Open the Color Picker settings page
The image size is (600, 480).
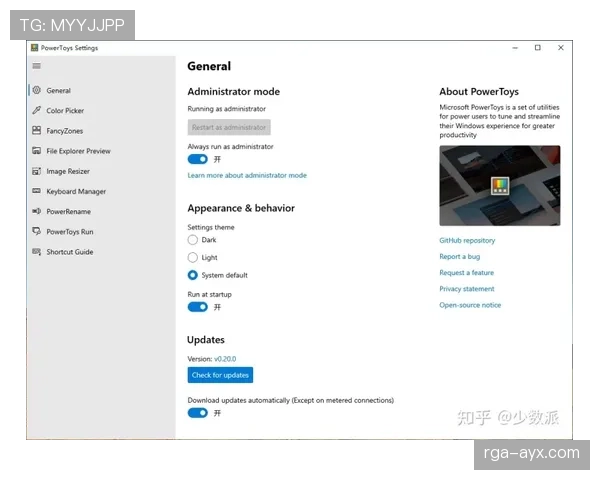101,111
